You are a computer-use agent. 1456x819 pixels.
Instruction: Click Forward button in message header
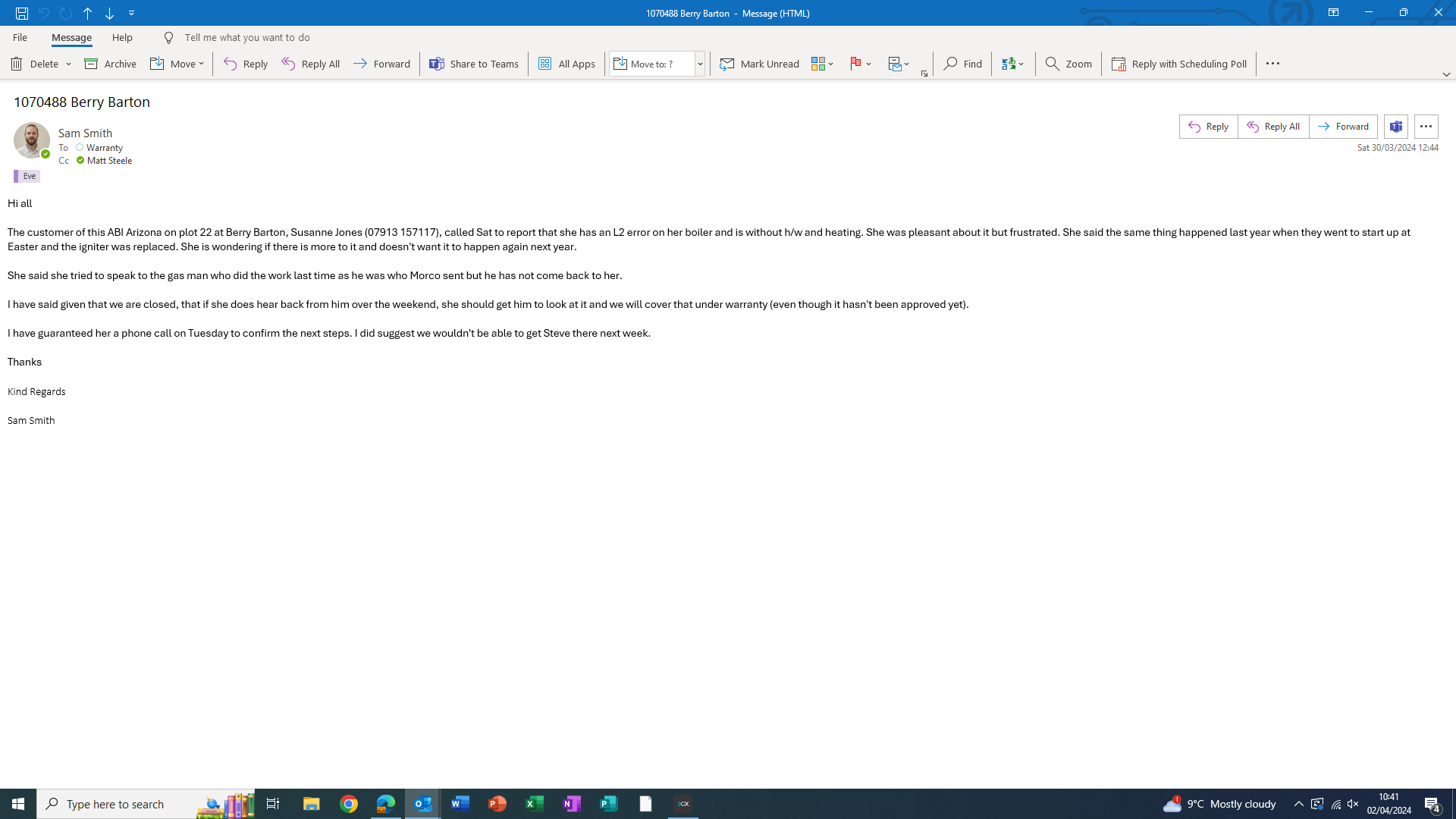click(x=1343, y=127)
